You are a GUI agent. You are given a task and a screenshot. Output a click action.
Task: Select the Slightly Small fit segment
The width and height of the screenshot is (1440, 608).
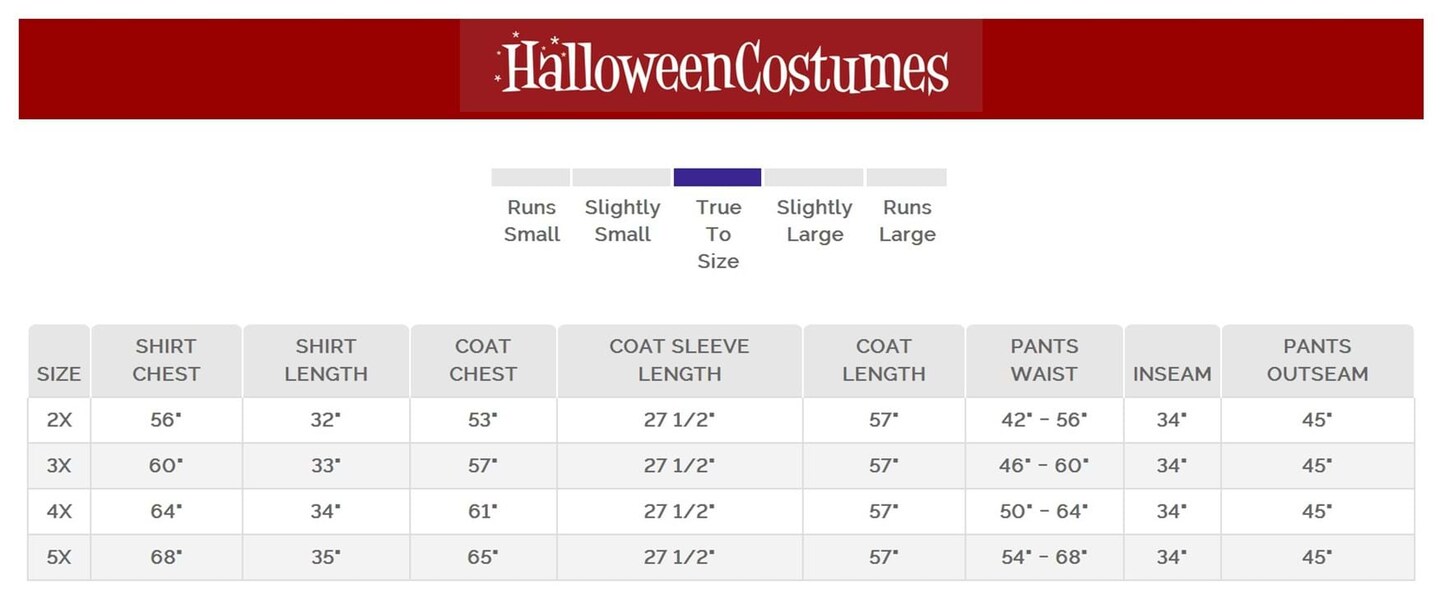621,178
